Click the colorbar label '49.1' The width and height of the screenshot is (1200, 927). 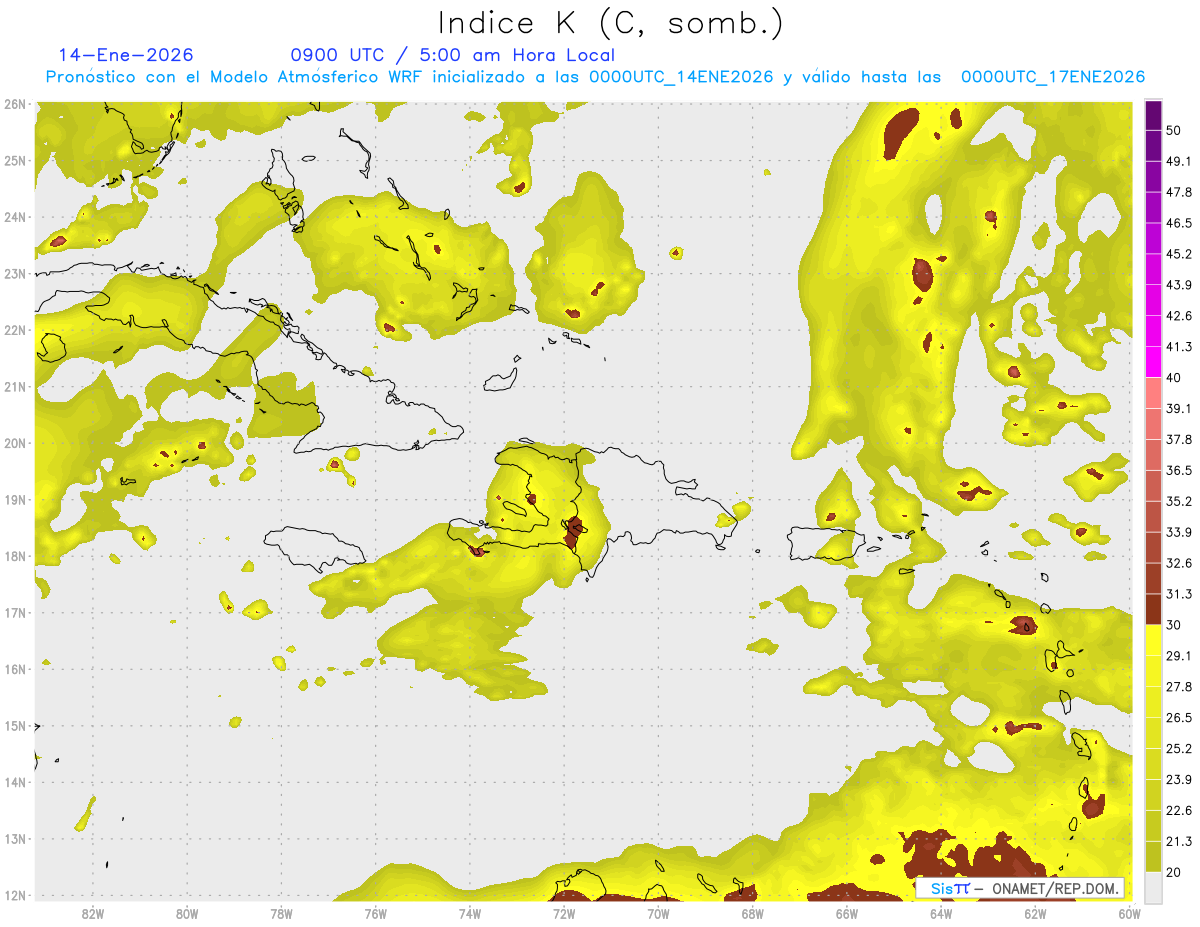1179,161
